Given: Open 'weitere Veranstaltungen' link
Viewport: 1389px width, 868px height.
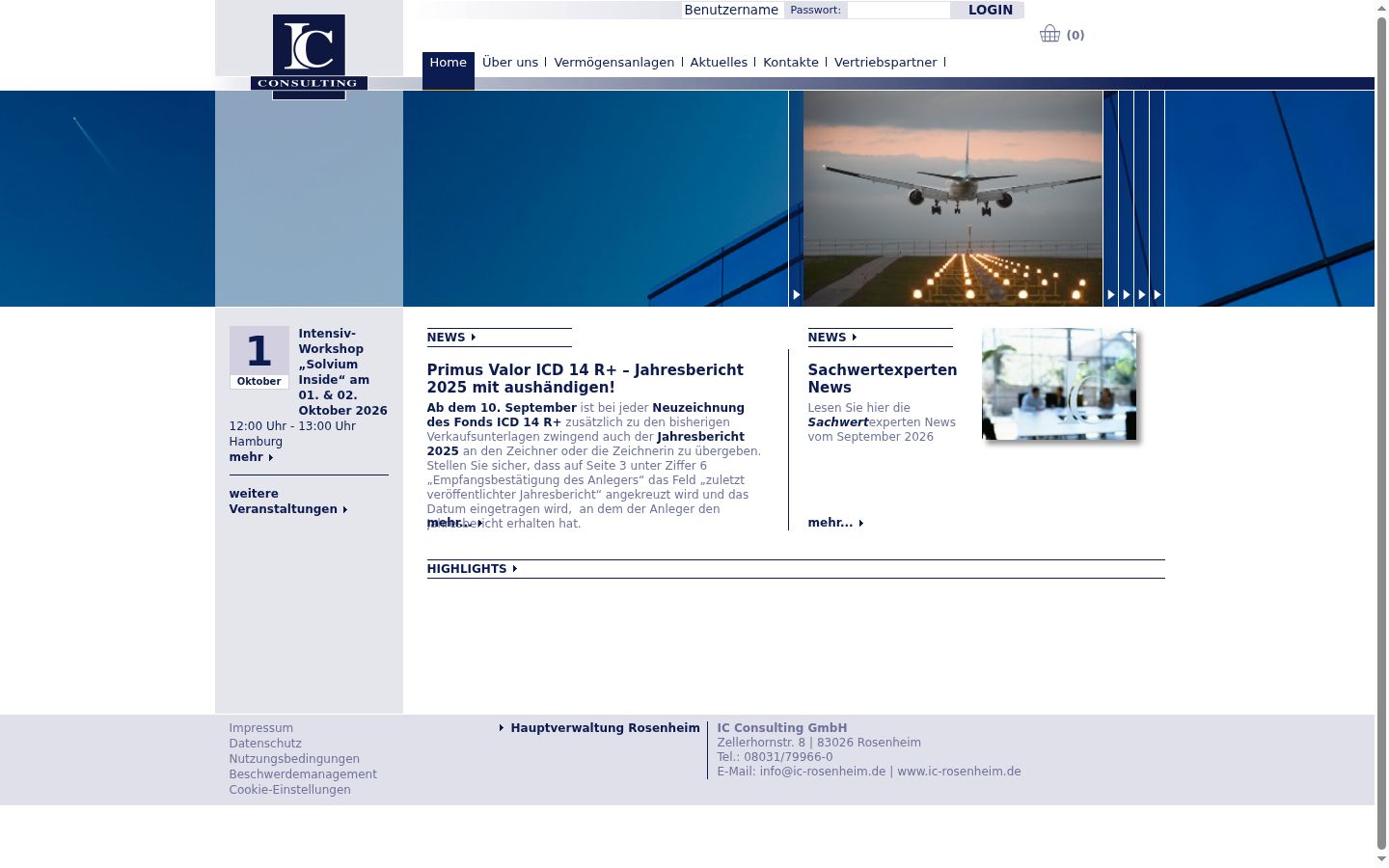Looking at the screenshot, I should pos(287,502).
